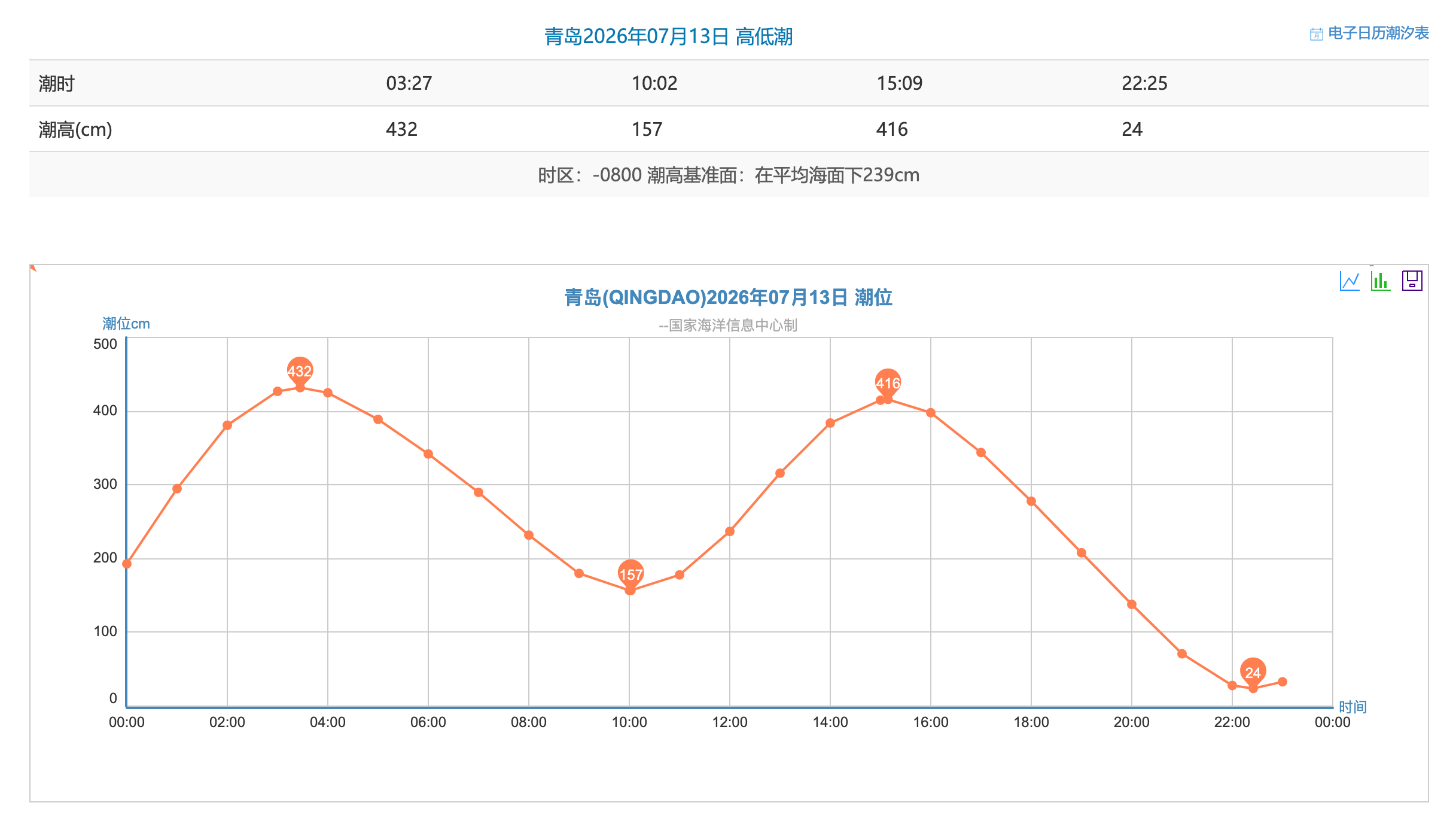Click the chart data point at 20:00
The width and height of the screenshot is (1456, 827).
(1132, 604)
